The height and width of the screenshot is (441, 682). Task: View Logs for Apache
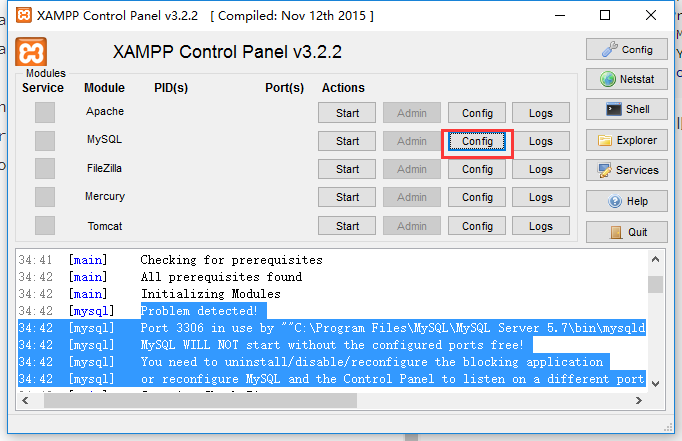pyautogui.click(x=541, y=113)
